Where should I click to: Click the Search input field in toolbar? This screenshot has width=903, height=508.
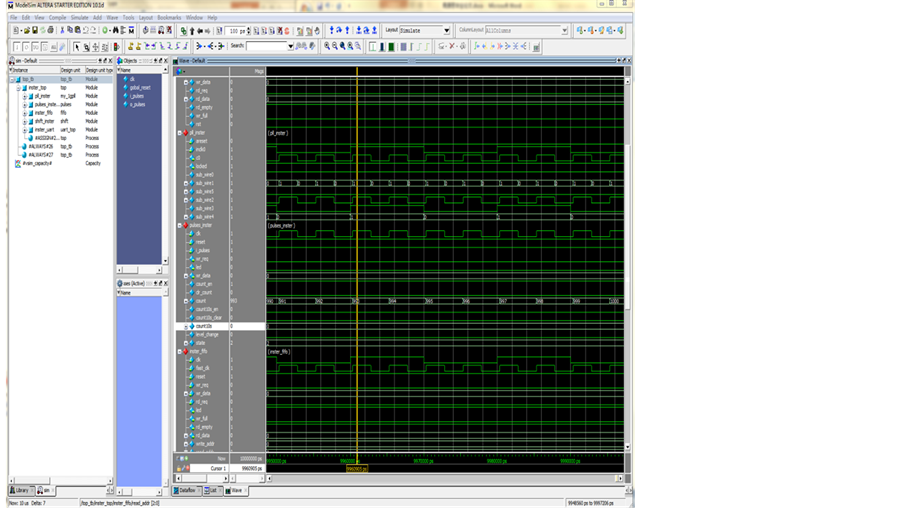point(268,46)
